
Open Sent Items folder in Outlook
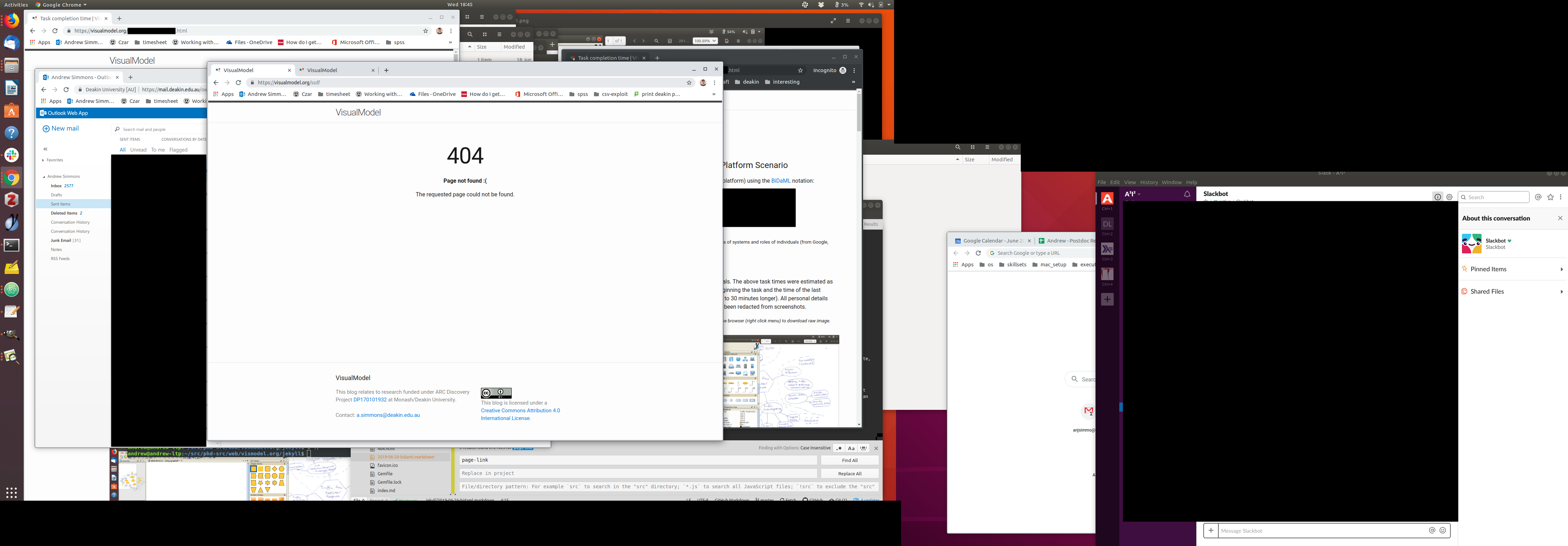click(x=60, y=204)
